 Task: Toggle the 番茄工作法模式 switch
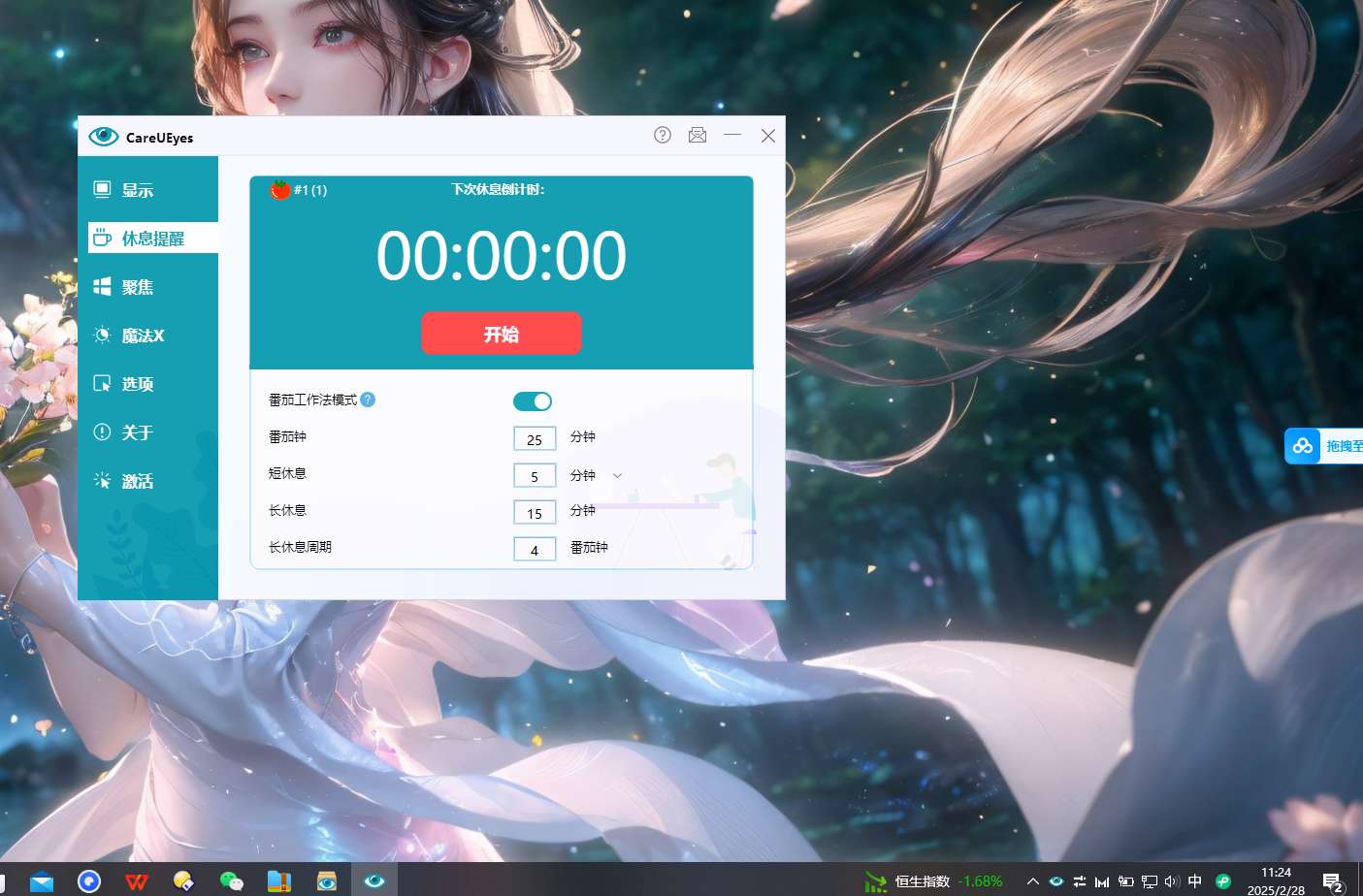point(532,400)
